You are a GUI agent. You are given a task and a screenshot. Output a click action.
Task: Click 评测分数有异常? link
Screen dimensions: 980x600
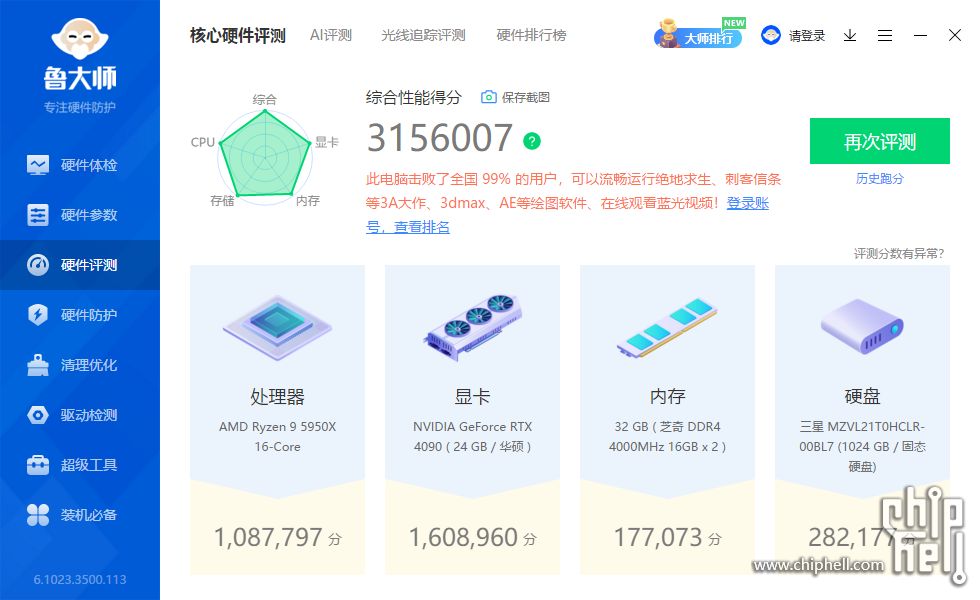[899, 254]
